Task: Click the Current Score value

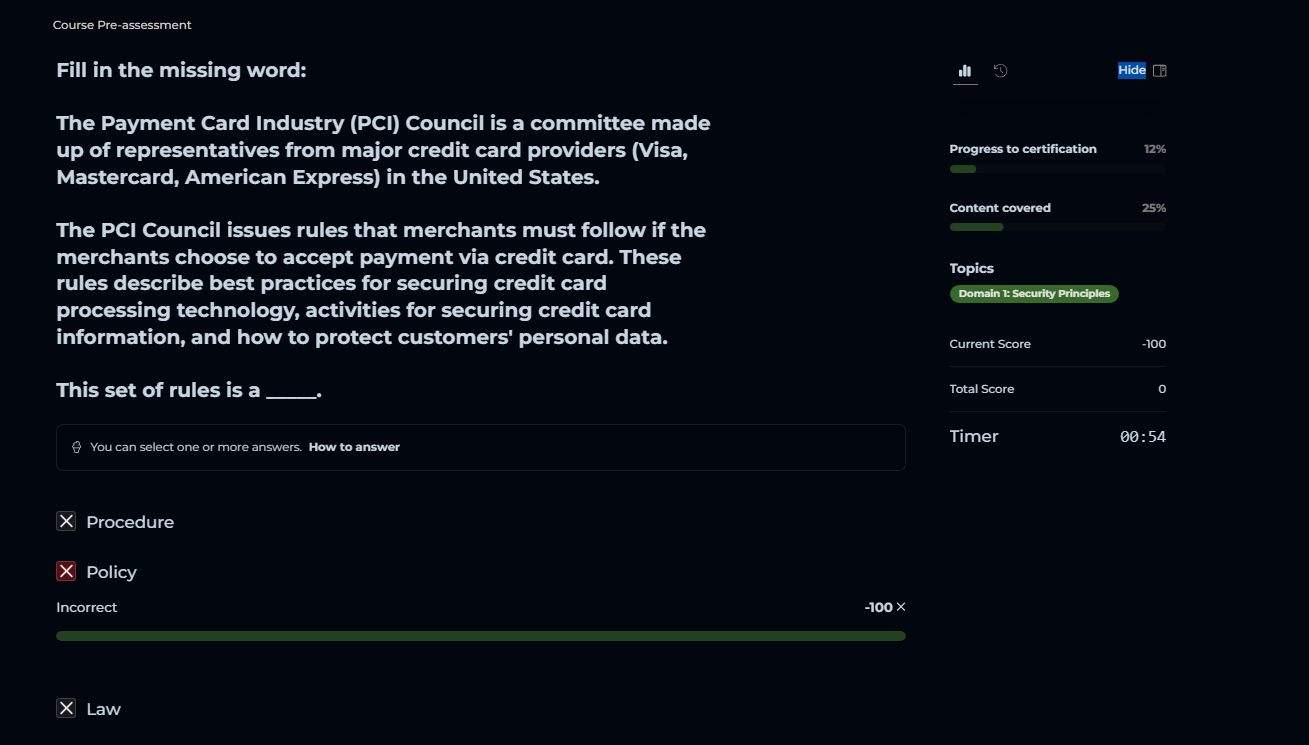Action: tap(1153, 344)
